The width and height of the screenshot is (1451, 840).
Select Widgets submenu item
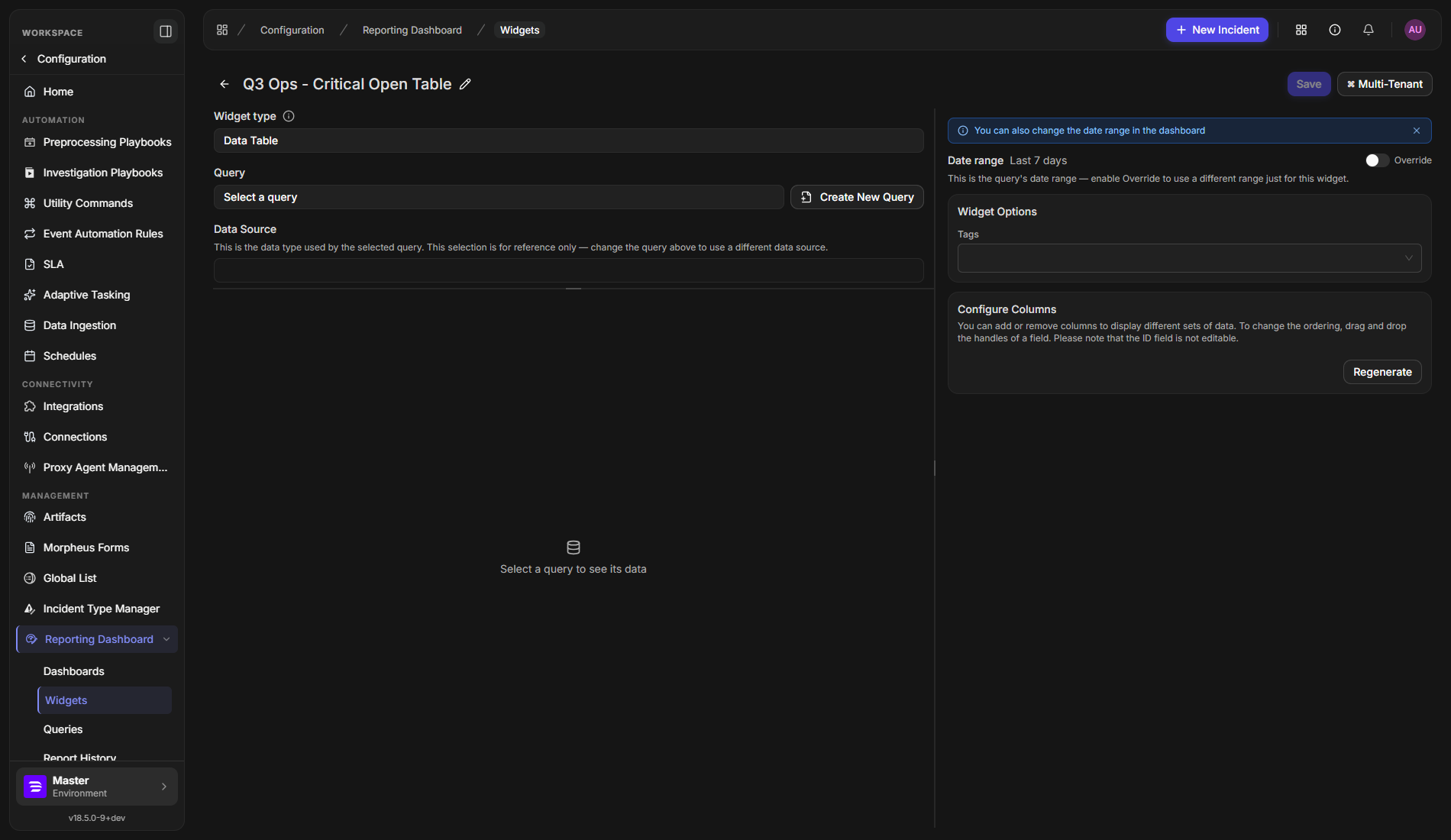pyautogui.click(x=105, y=700)
